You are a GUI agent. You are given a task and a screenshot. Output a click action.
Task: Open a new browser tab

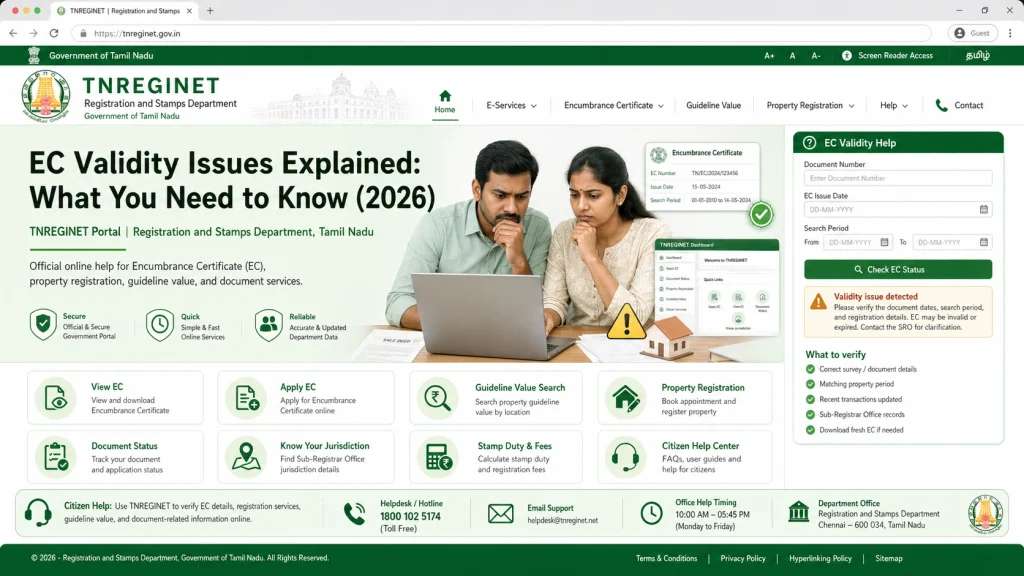tap(210, 10)
